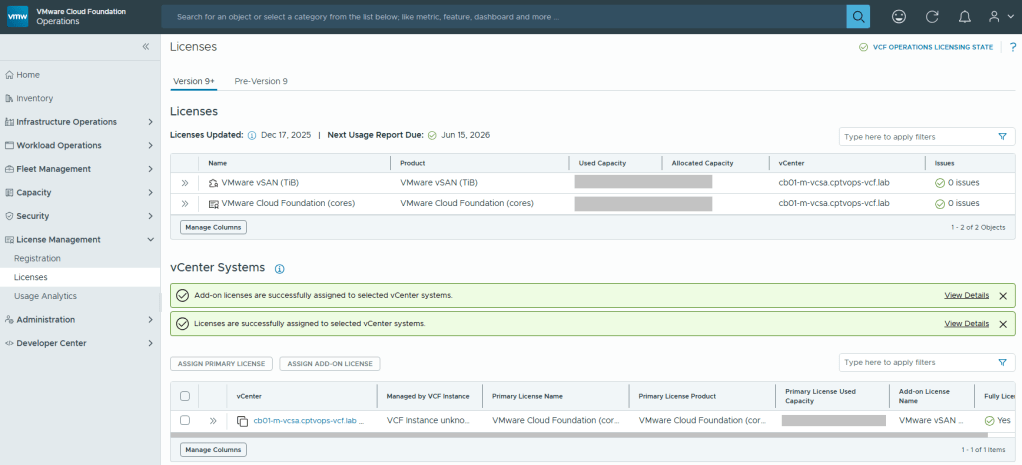Open filter icon in Licenses table
This screenshot has height=465, width=1022.
[1002, 136]
